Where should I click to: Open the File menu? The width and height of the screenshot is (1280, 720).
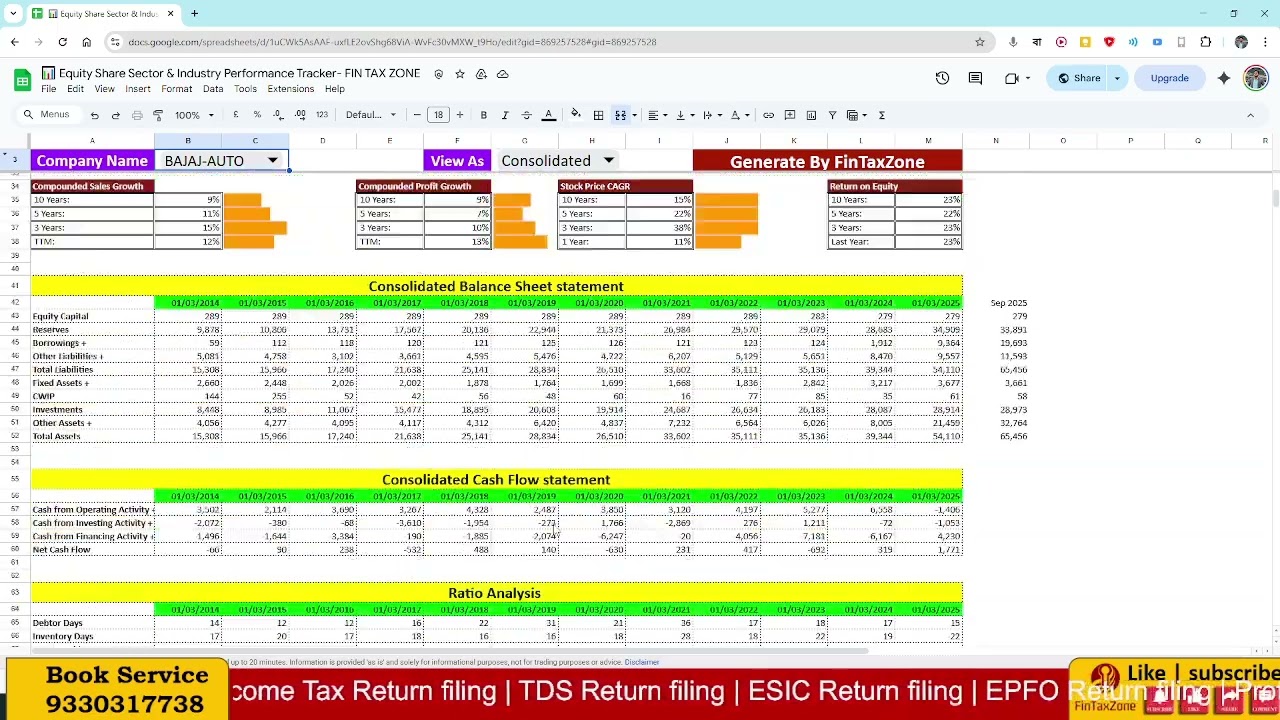point(48,89)
